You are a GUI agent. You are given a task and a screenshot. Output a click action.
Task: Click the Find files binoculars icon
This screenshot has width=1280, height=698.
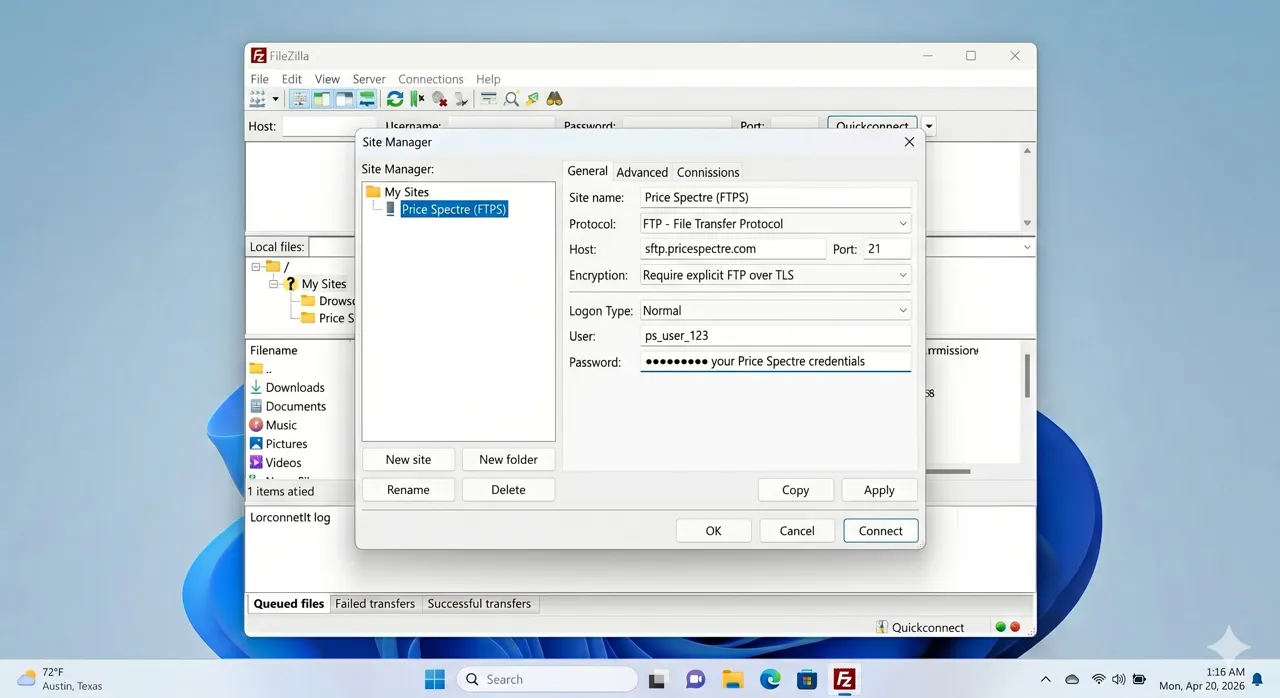click(x=554, y=98)
